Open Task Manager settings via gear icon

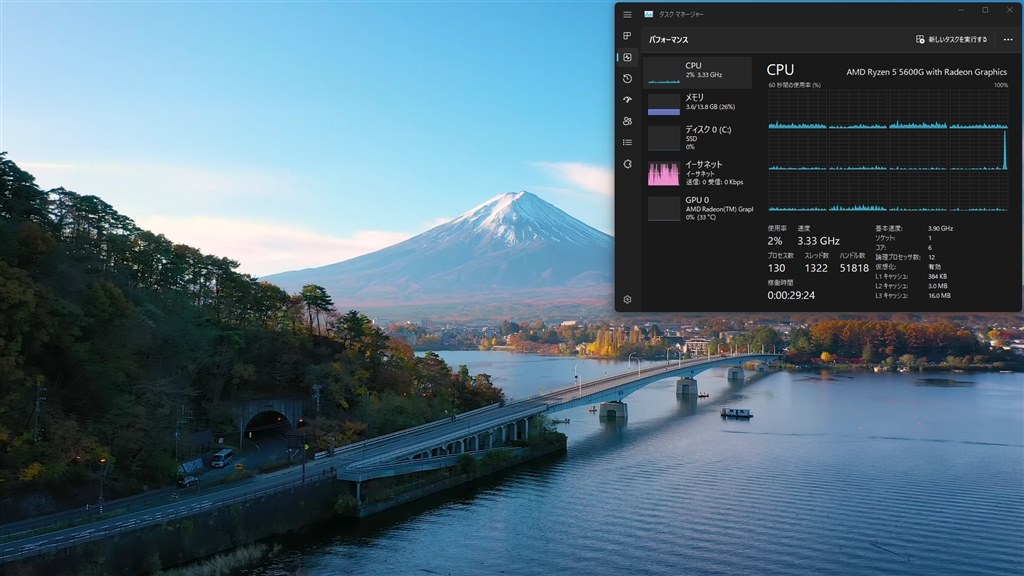point(628,300)
